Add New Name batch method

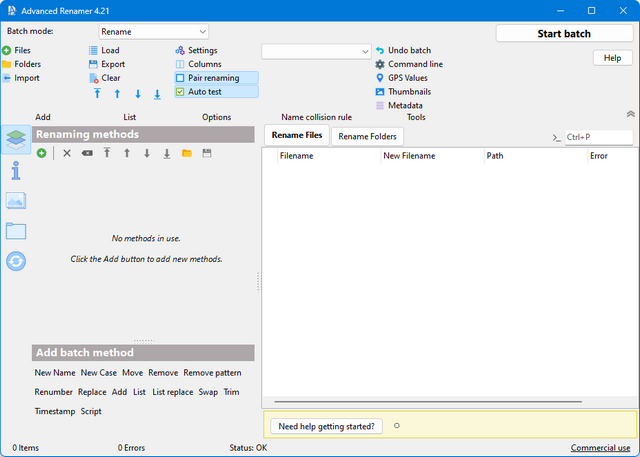coord(55,373)
